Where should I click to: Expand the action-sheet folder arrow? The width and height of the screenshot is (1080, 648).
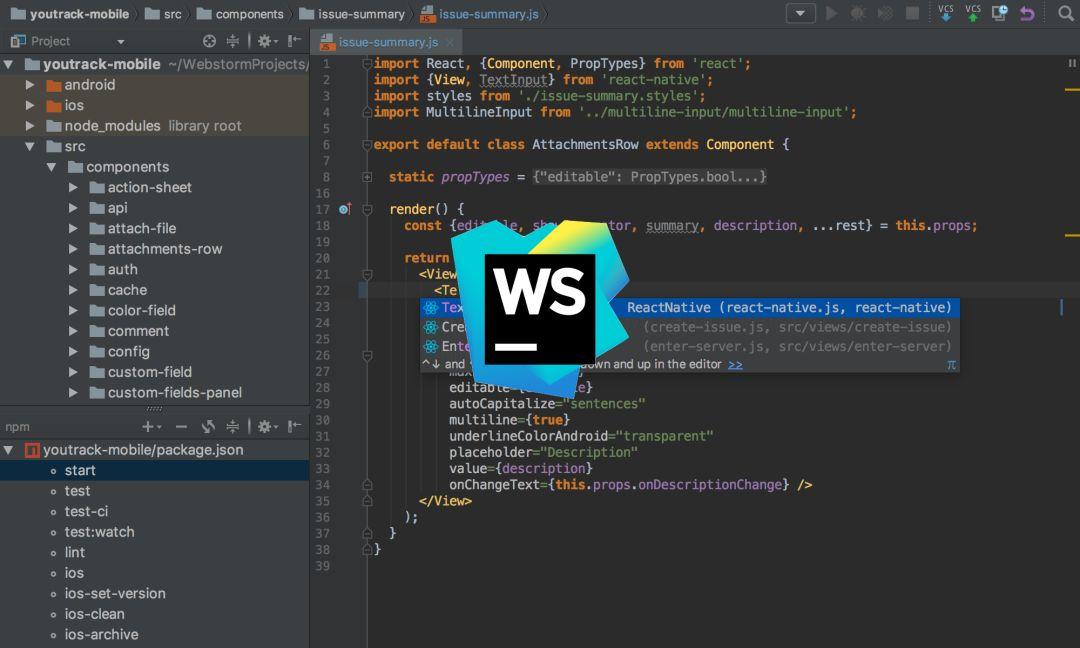pos(73,187)
